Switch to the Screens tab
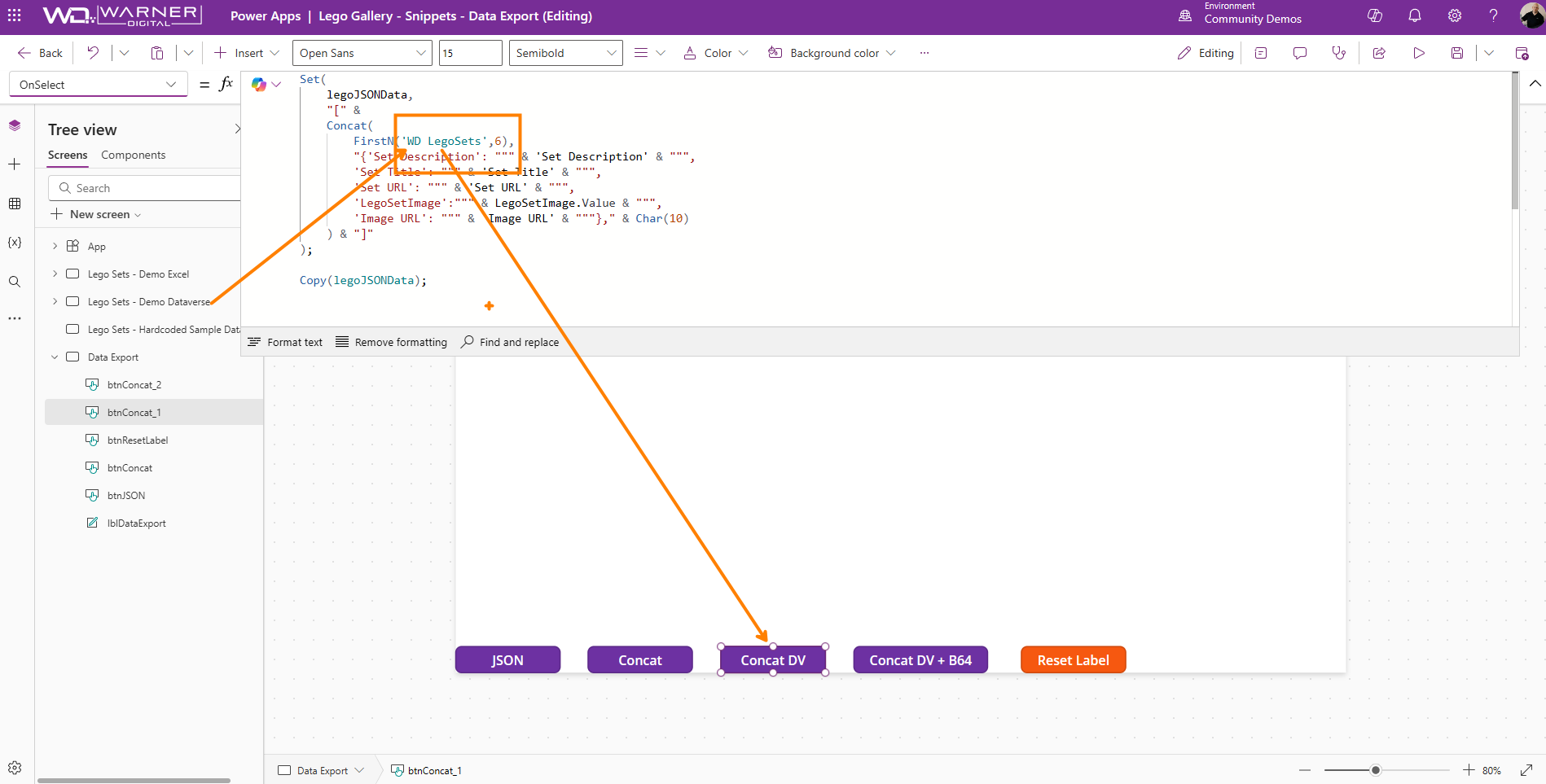 (x=68, y=155)
